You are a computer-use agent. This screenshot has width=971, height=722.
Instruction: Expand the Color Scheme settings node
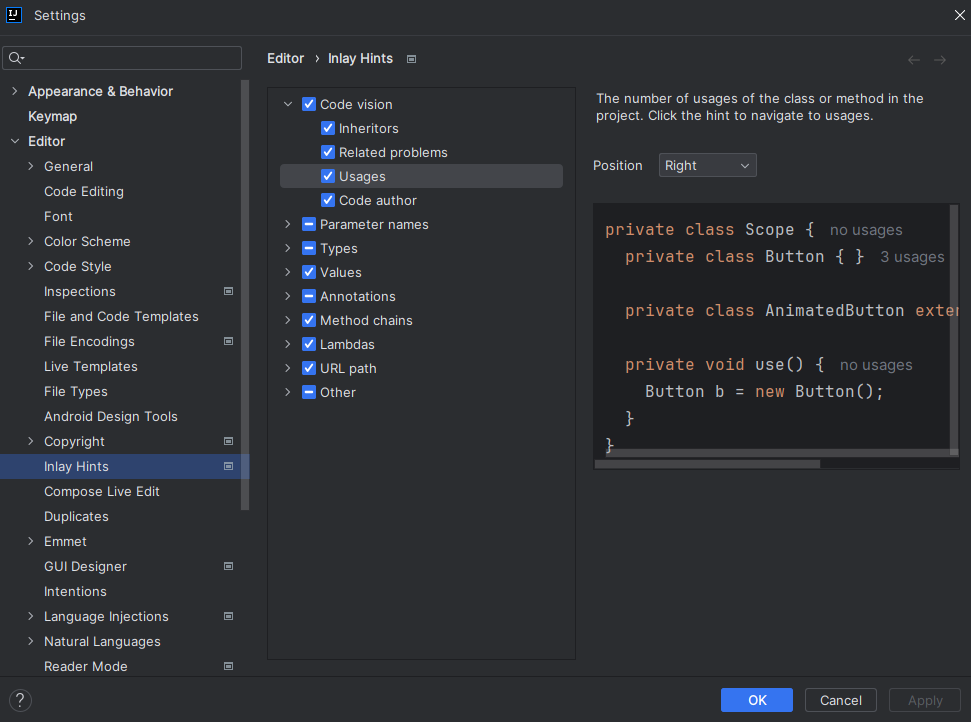(x=31, y=241)
